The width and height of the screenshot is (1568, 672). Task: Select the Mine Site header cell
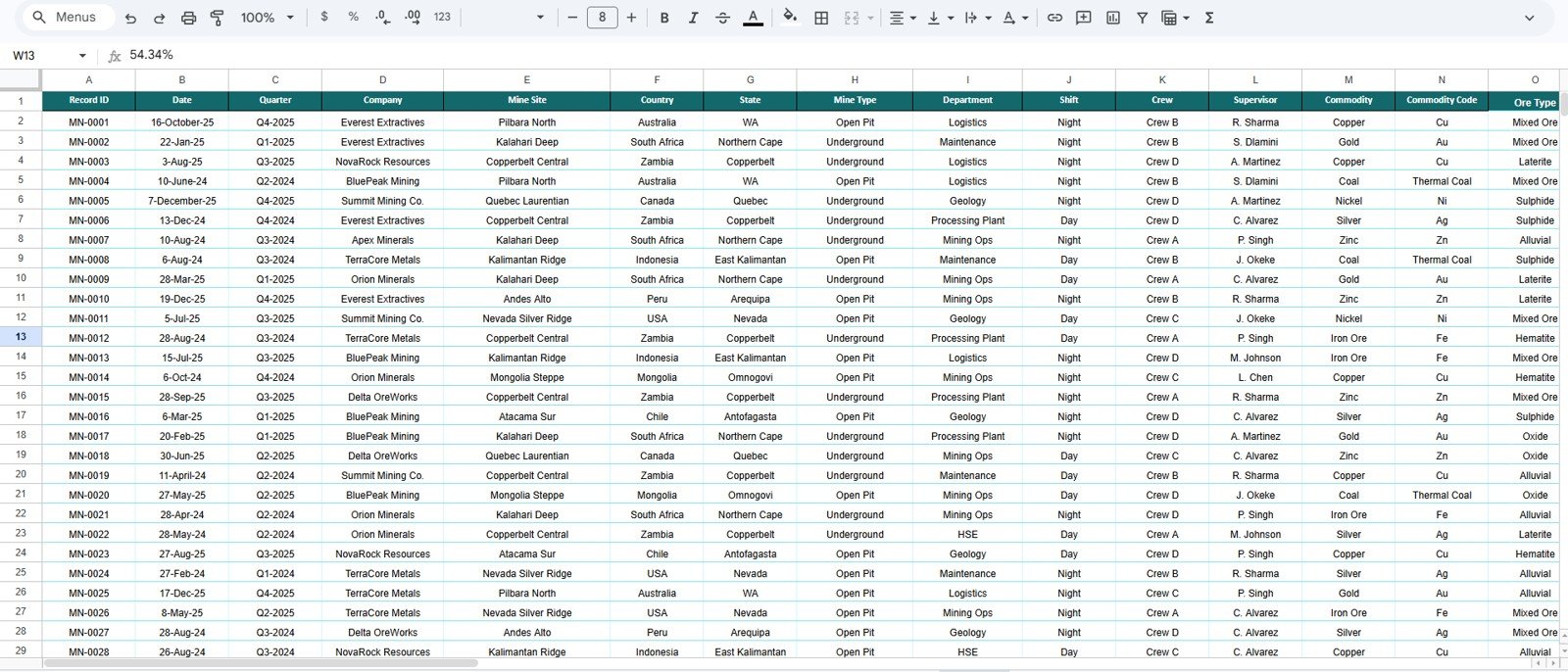(527, 100)
